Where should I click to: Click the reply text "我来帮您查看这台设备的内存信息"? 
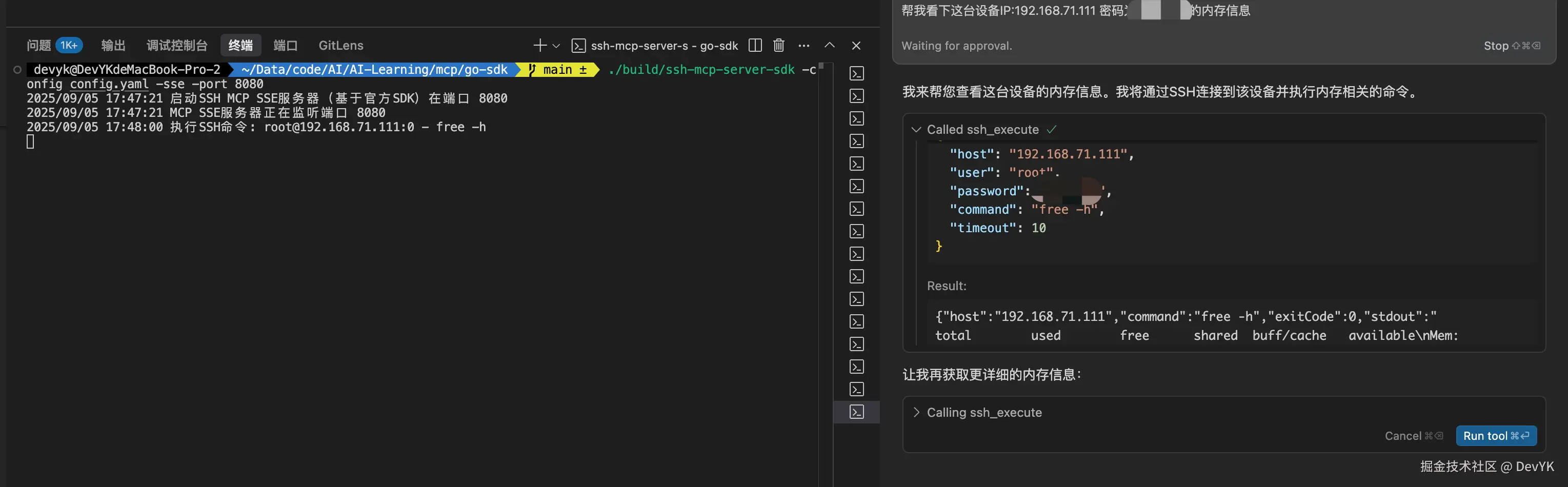1161,92
